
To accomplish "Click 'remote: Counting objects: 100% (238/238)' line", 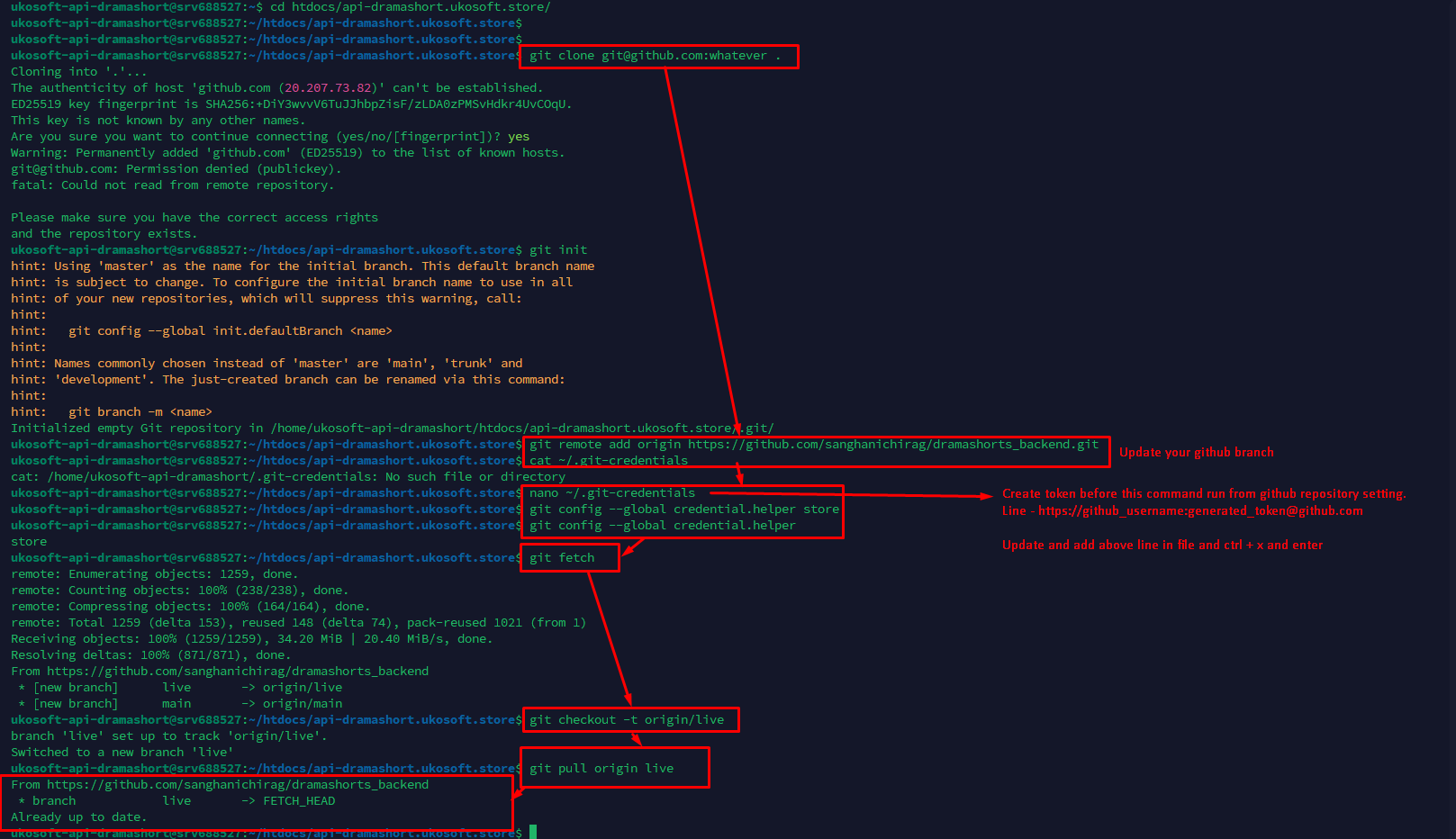I will [179, 591].
